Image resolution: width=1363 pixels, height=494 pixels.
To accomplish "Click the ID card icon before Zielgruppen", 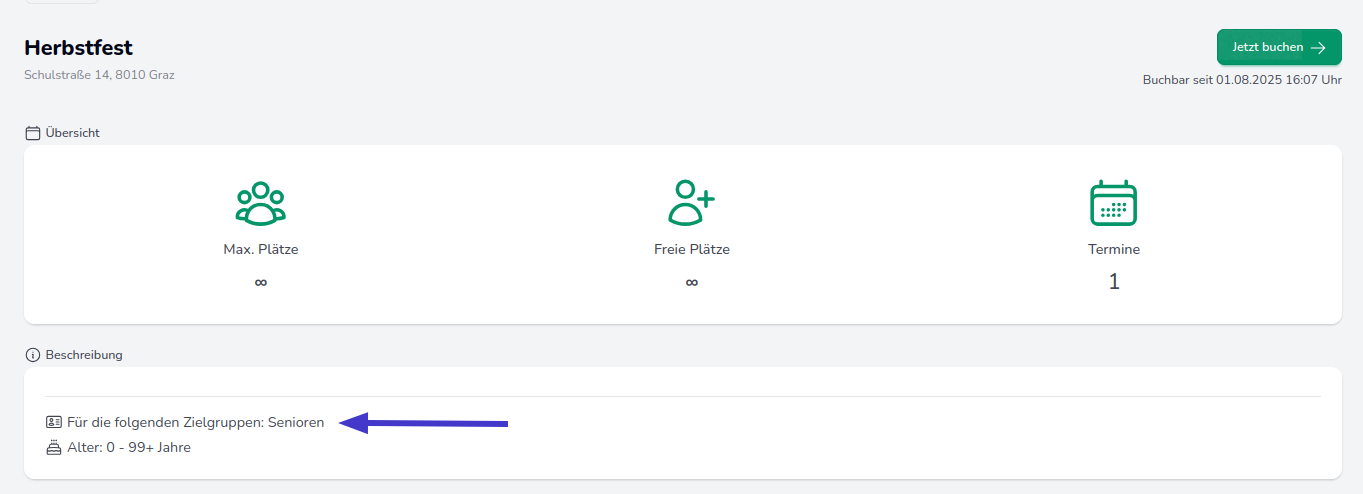I will pos(54,423).
